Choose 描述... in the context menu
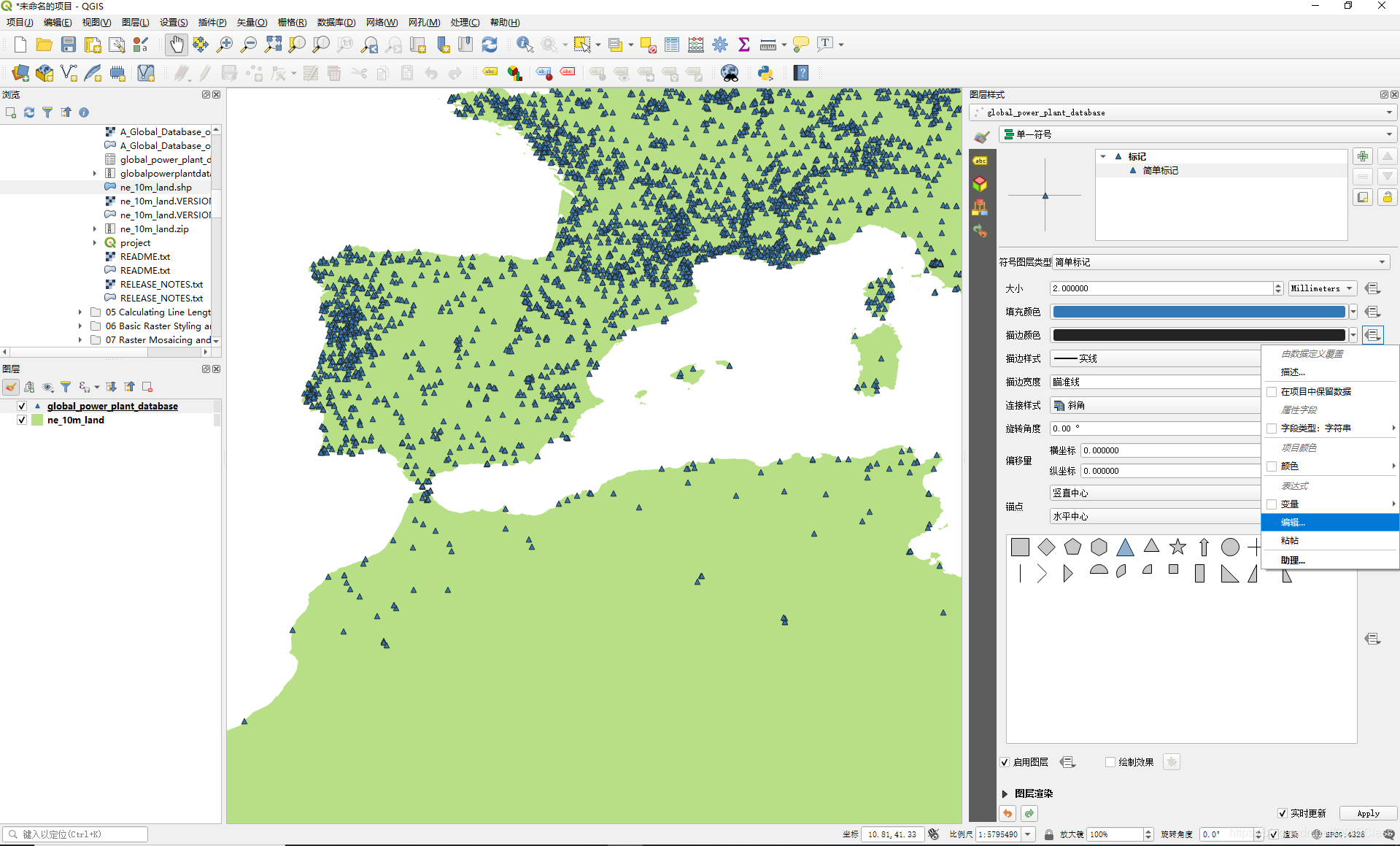Image resolution: width=1400 pixels, height=846 pixels. click(x=1330, y=372)
